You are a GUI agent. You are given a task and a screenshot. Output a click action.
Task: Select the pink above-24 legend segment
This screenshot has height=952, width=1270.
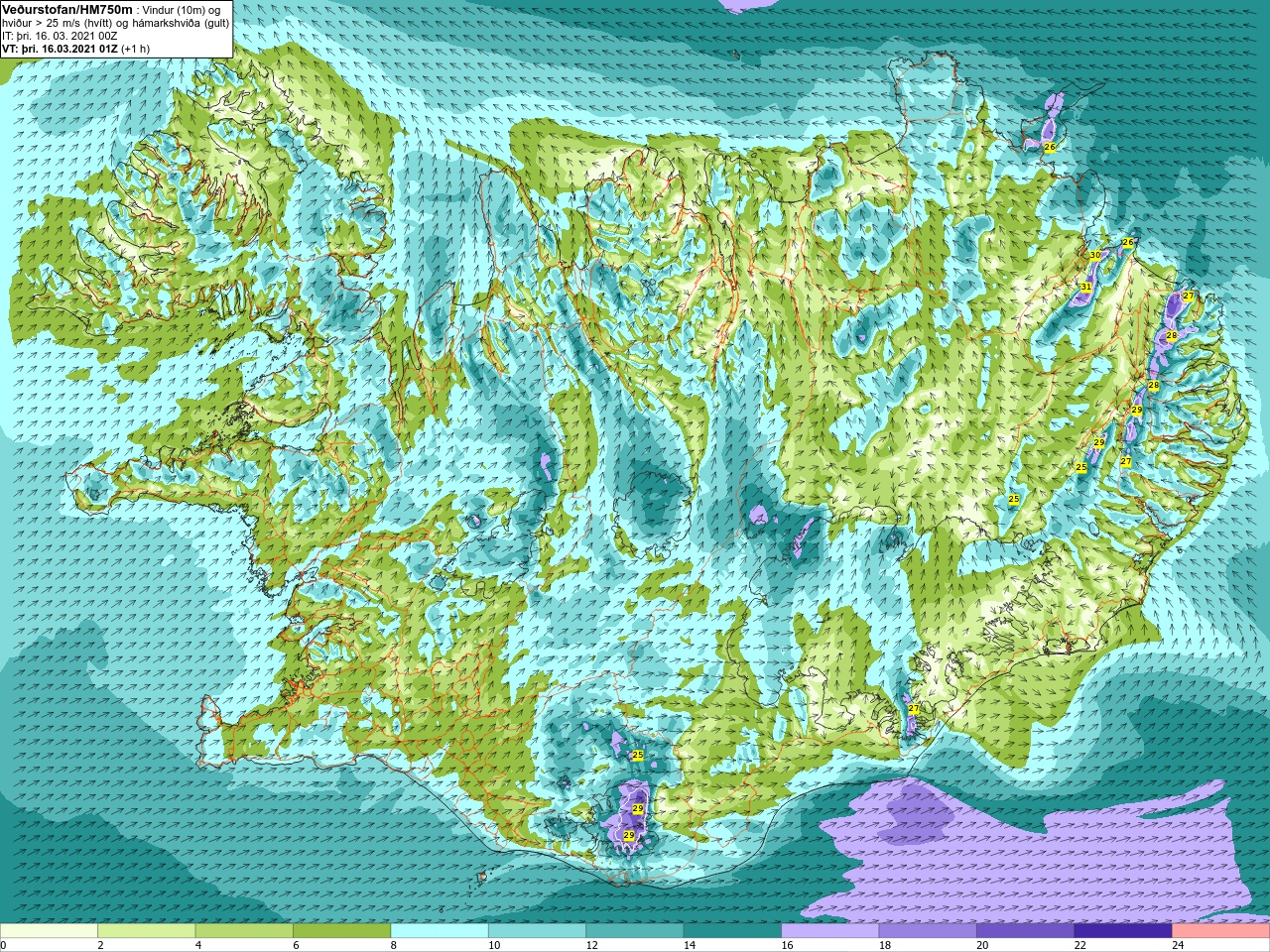click(1221, 931)
